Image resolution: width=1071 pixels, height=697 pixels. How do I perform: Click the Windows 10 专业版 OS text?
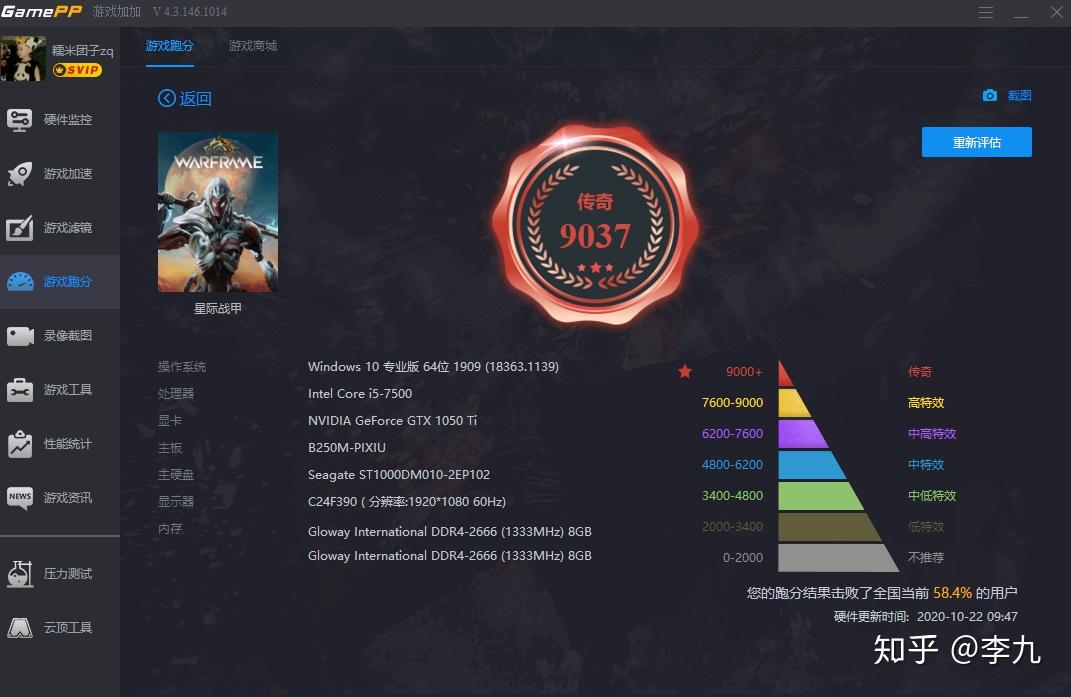point(433,367)
